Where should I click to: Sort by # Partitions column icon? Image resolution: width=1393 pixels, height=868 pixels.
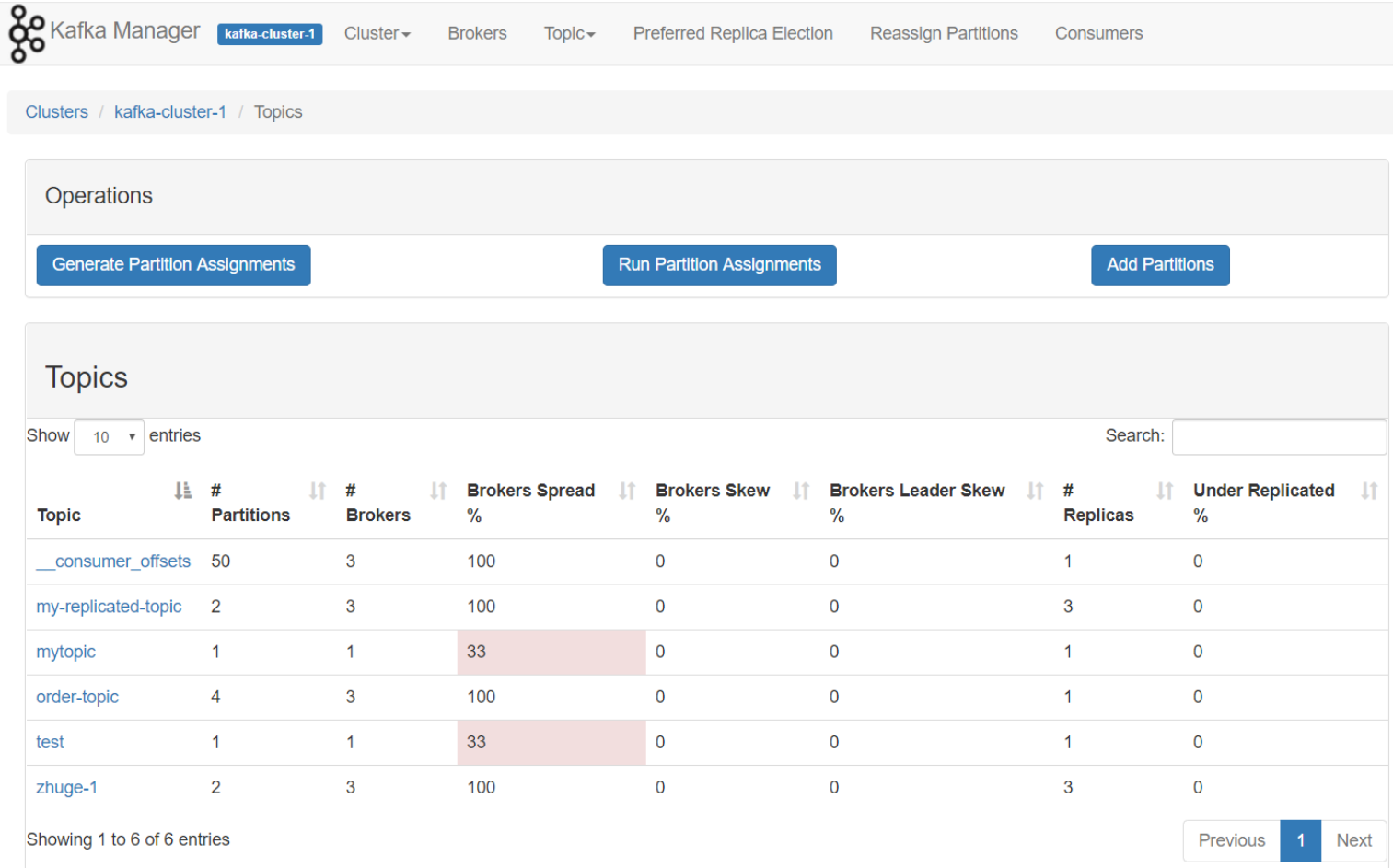pos(318,491)
